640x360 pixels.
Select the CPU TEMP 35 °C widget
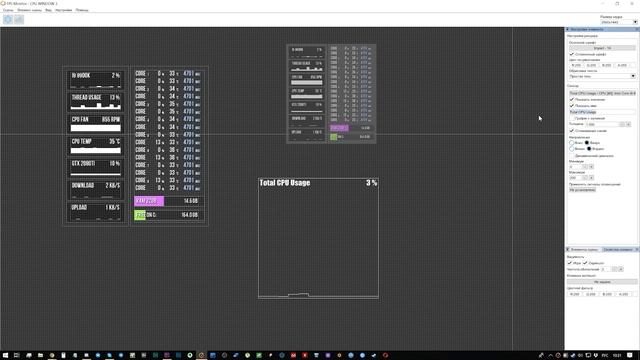click(x=96, y=146)
